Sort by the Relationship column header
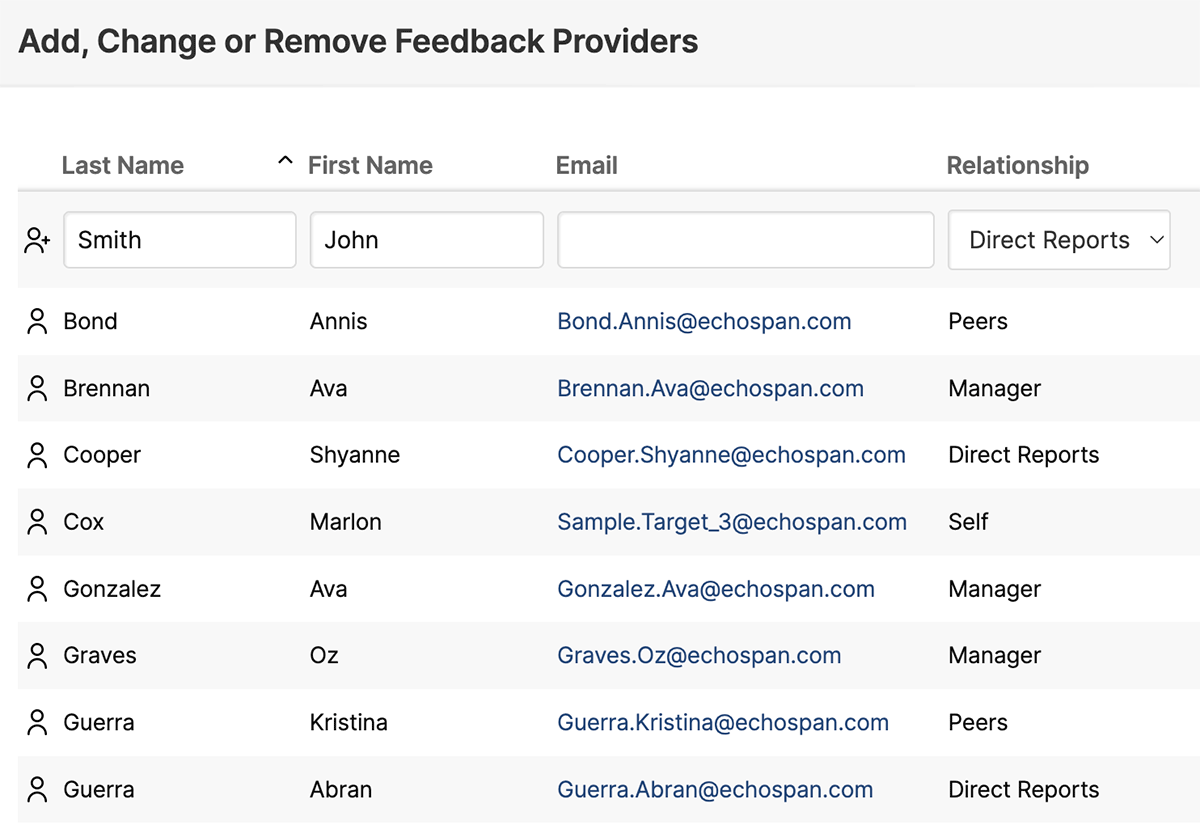The height and width of the screenshot is (826, 1200). pyautogui.click(x=1018, y=165)
